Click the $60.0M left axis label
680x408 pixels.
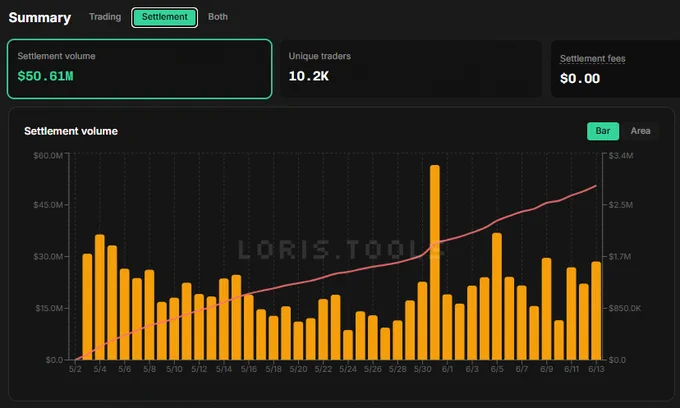(x=48, y=155)
